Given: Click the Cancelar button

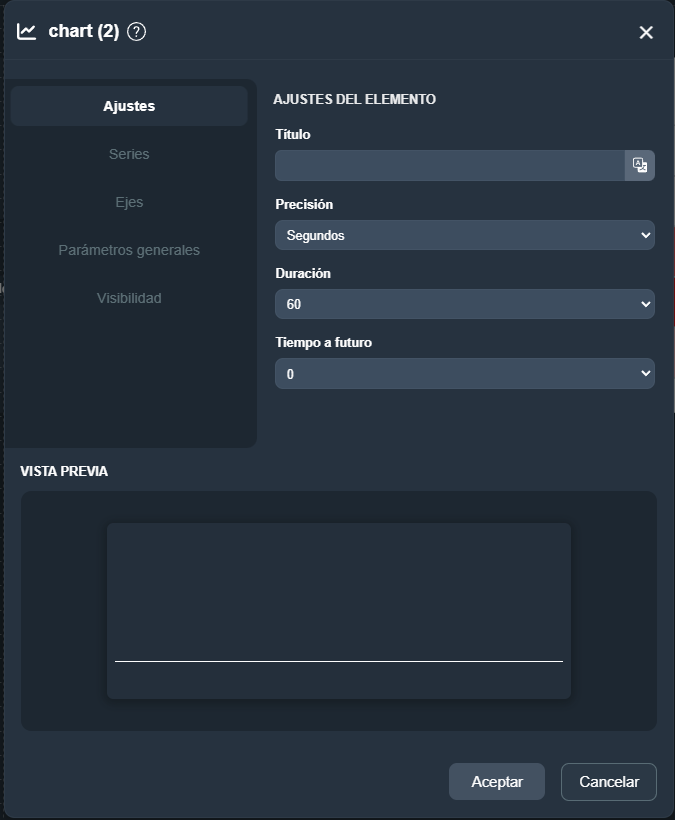Looking at the screenshot, I should click(x=608, y=782).
